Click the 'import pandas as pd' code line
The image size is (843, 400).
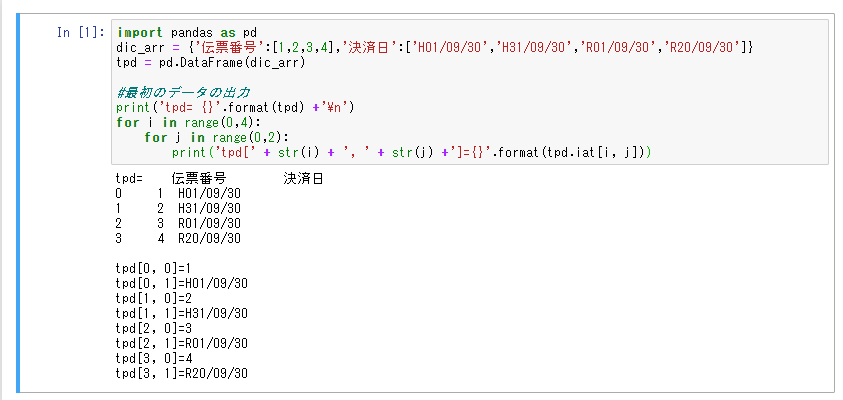point(187,33)
